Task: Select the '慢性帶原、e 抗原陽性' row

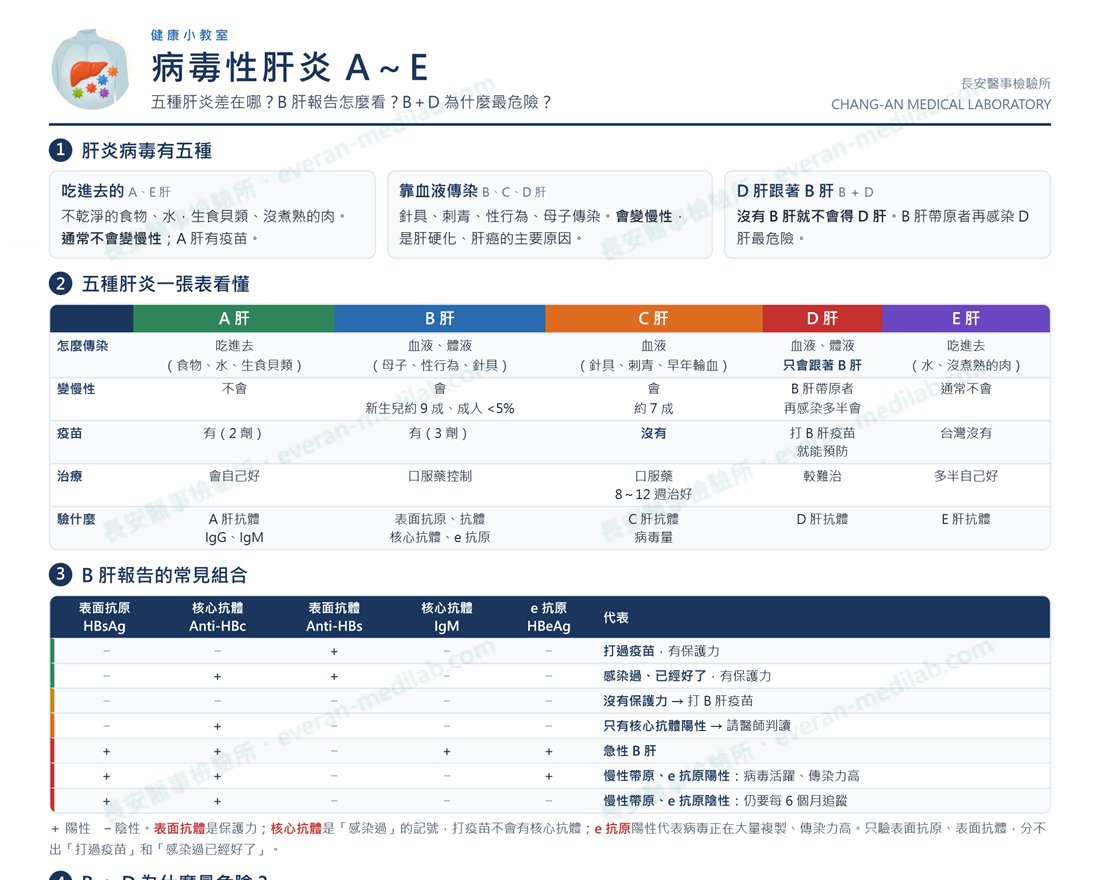Action: click(x=550, y=775)
